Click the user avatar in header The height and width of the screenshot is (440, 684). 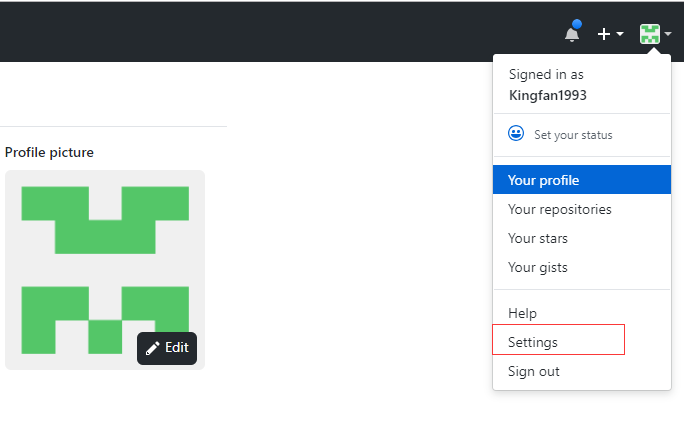(650, 34)
